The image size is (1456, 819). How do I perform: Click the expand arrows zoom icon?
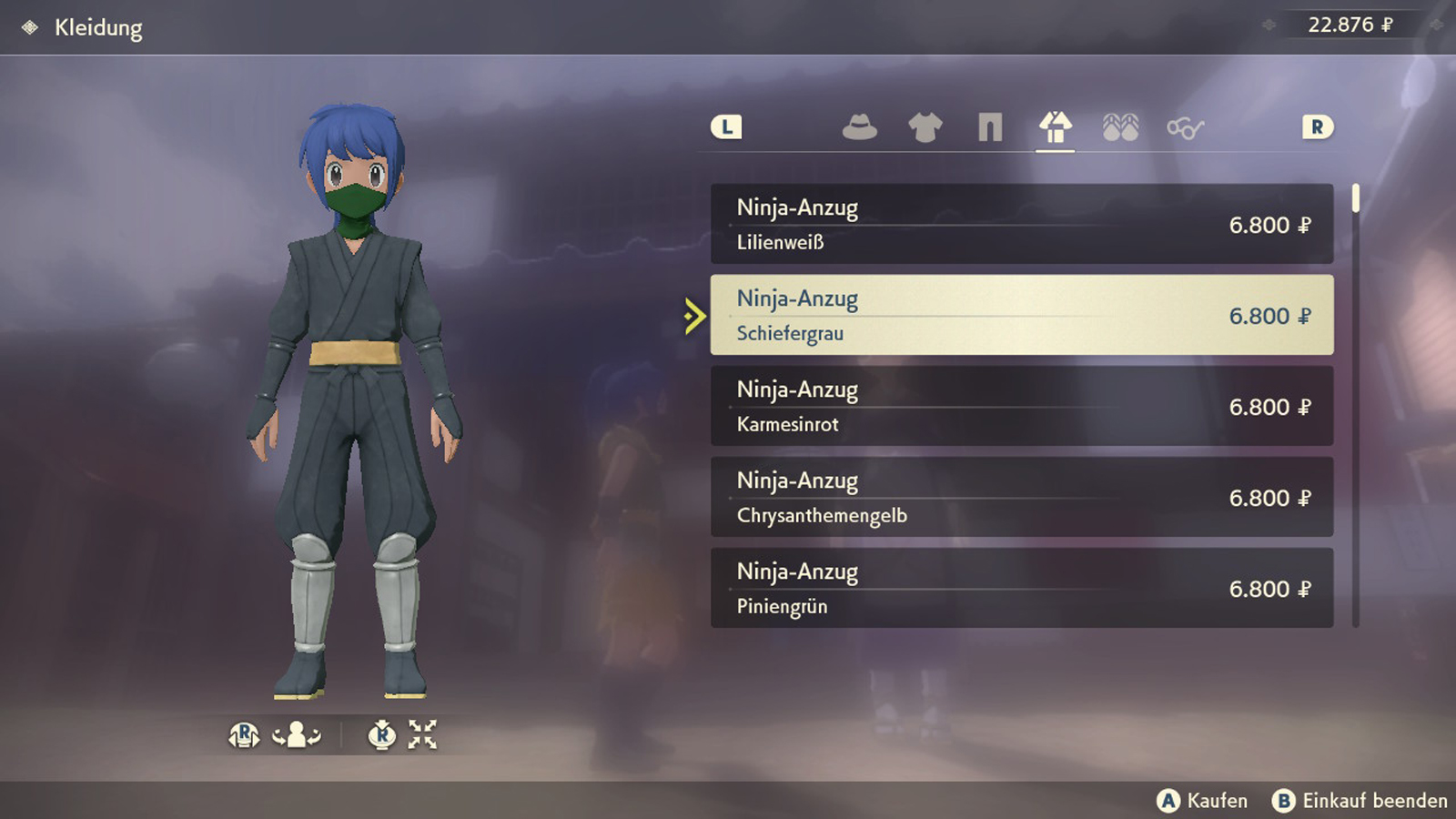[422, 734]
